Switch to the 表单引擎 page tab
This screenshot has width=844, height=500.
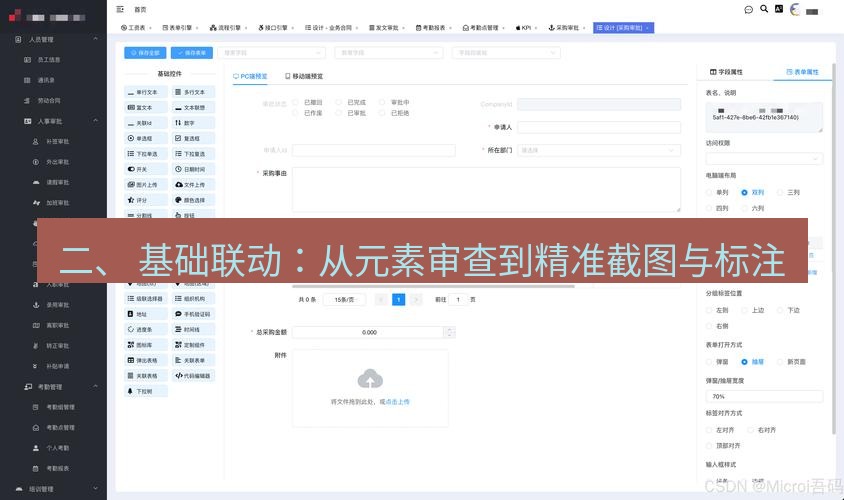point(180,27)
